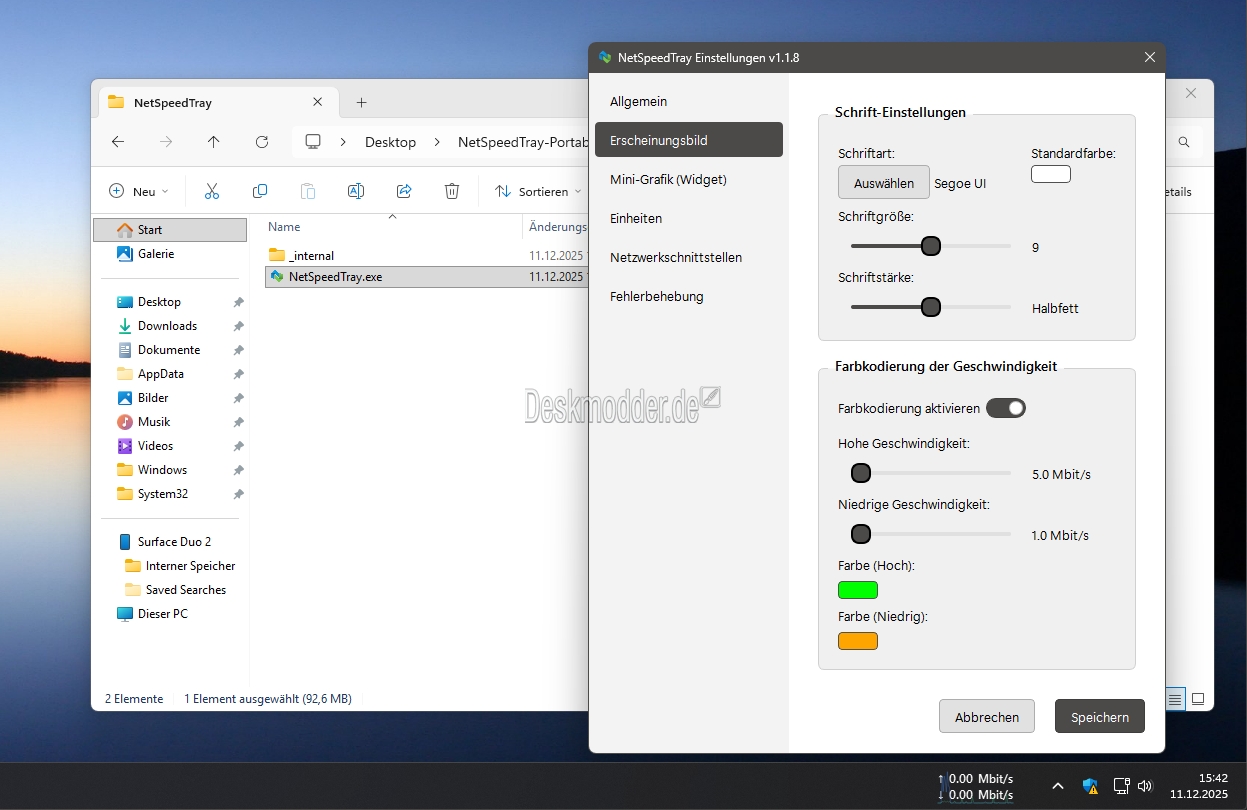Open the Neu dropdown in Explorer
The width and height of the screenshot is (1247, 810).
[139, 191]
